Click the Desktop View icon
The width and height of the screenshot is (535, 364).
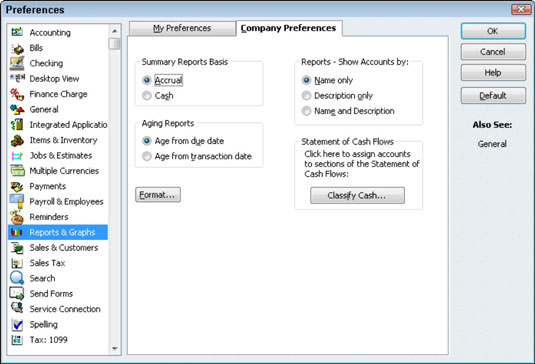coord(17,78)
